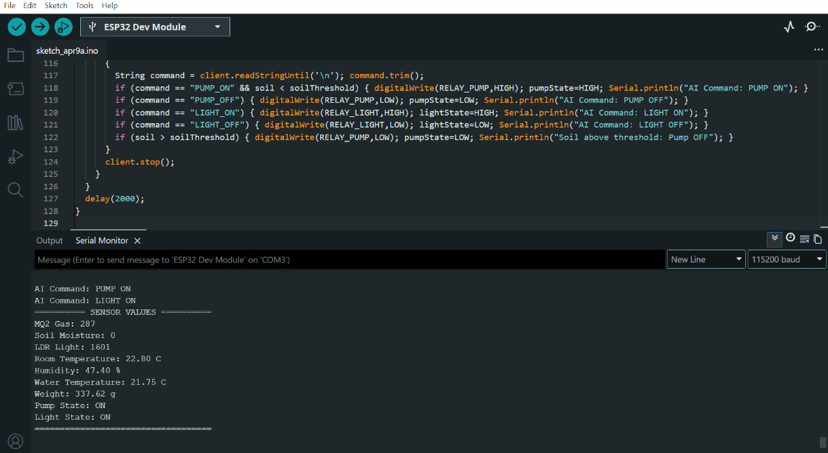Open the Library Manager sidebar icon

click(15, 122)
